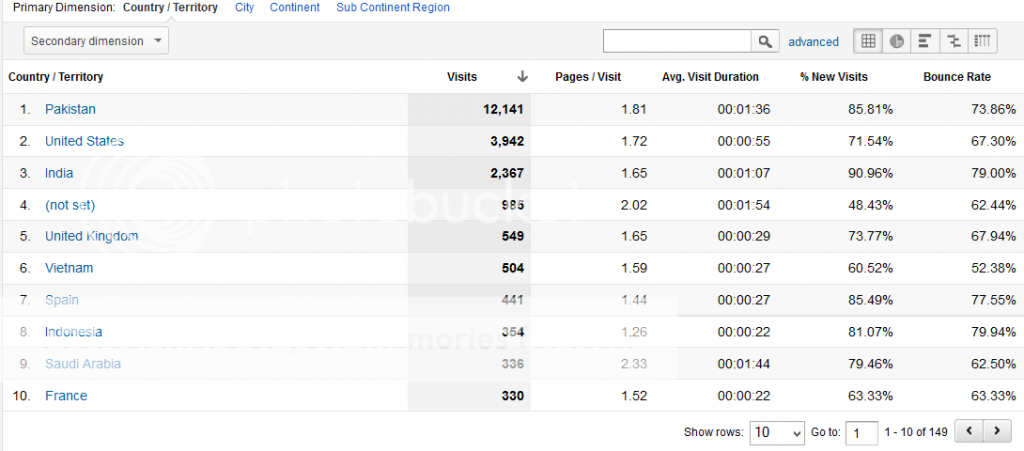Go to next page of results

point(997,431)
